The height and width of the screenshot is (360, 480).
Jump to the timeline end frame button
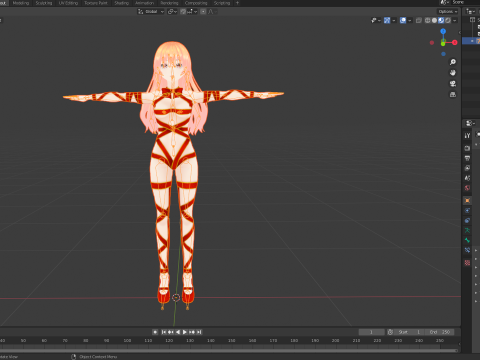(199, 332)
